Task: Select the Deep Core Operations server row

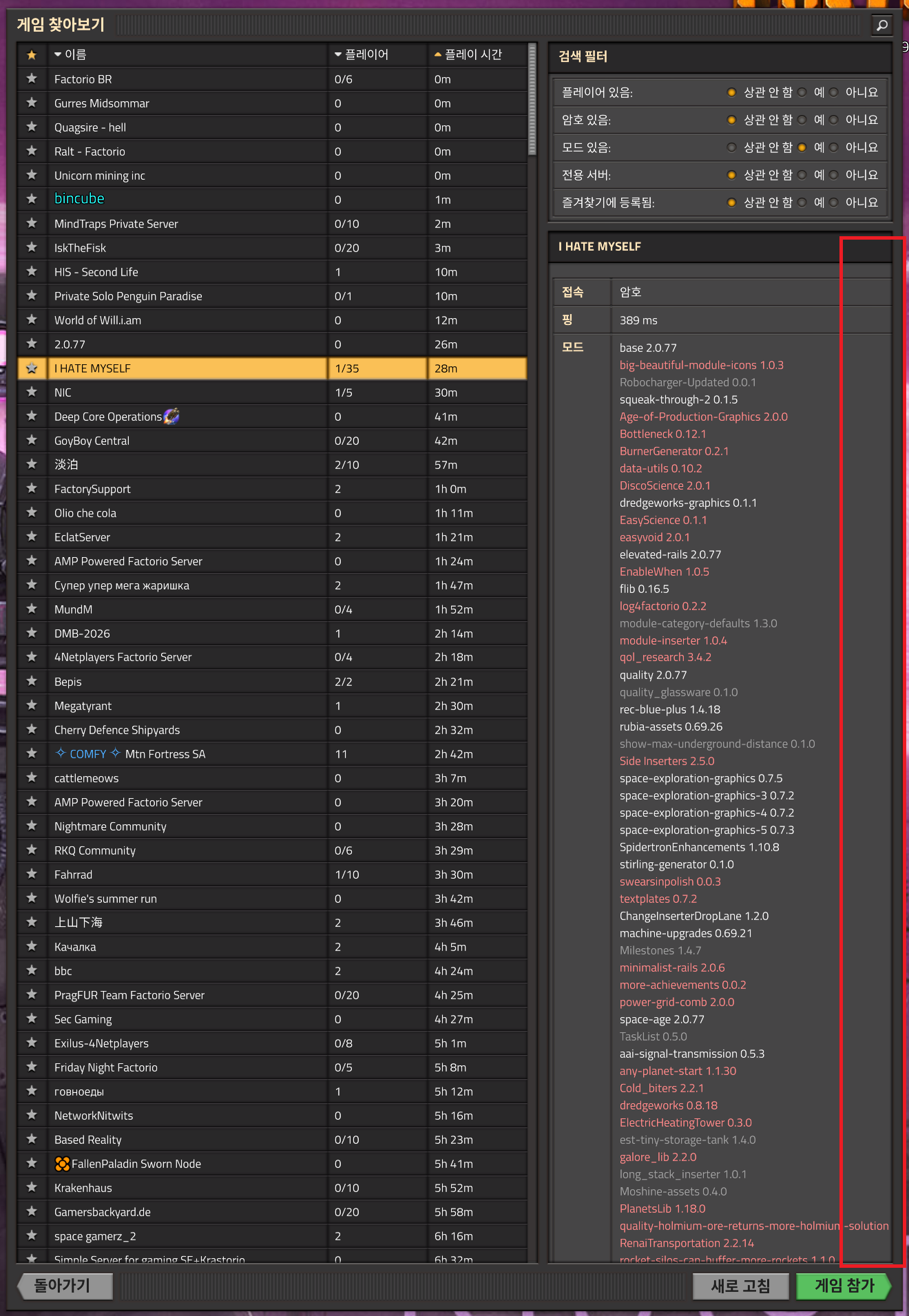Action: [273, 416]
